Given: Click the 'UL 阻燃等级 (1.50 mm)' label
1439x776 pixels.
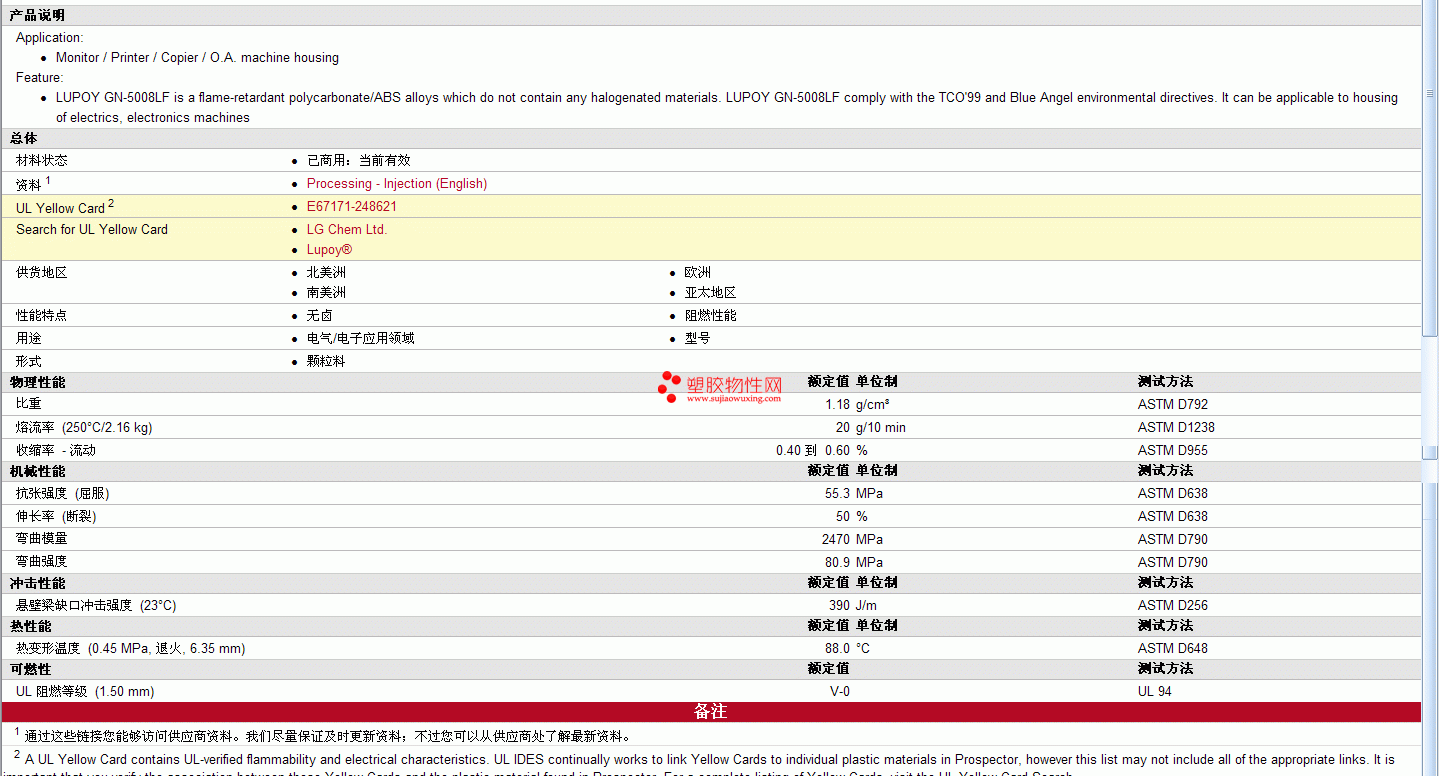Looking at the screenshot, I should 85,691.
